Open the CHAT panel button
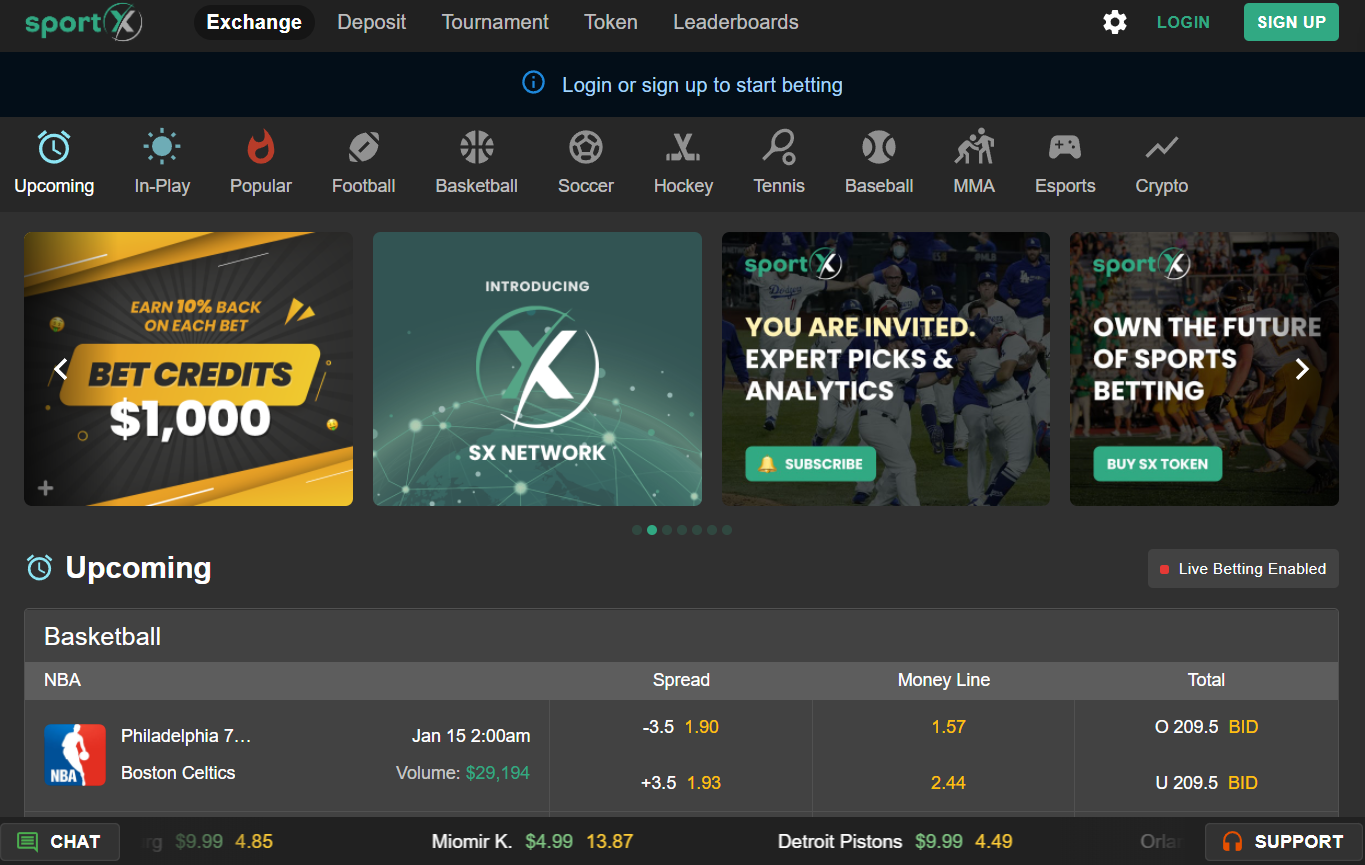This screenshot has height=865, width=1365. point(60,842)
